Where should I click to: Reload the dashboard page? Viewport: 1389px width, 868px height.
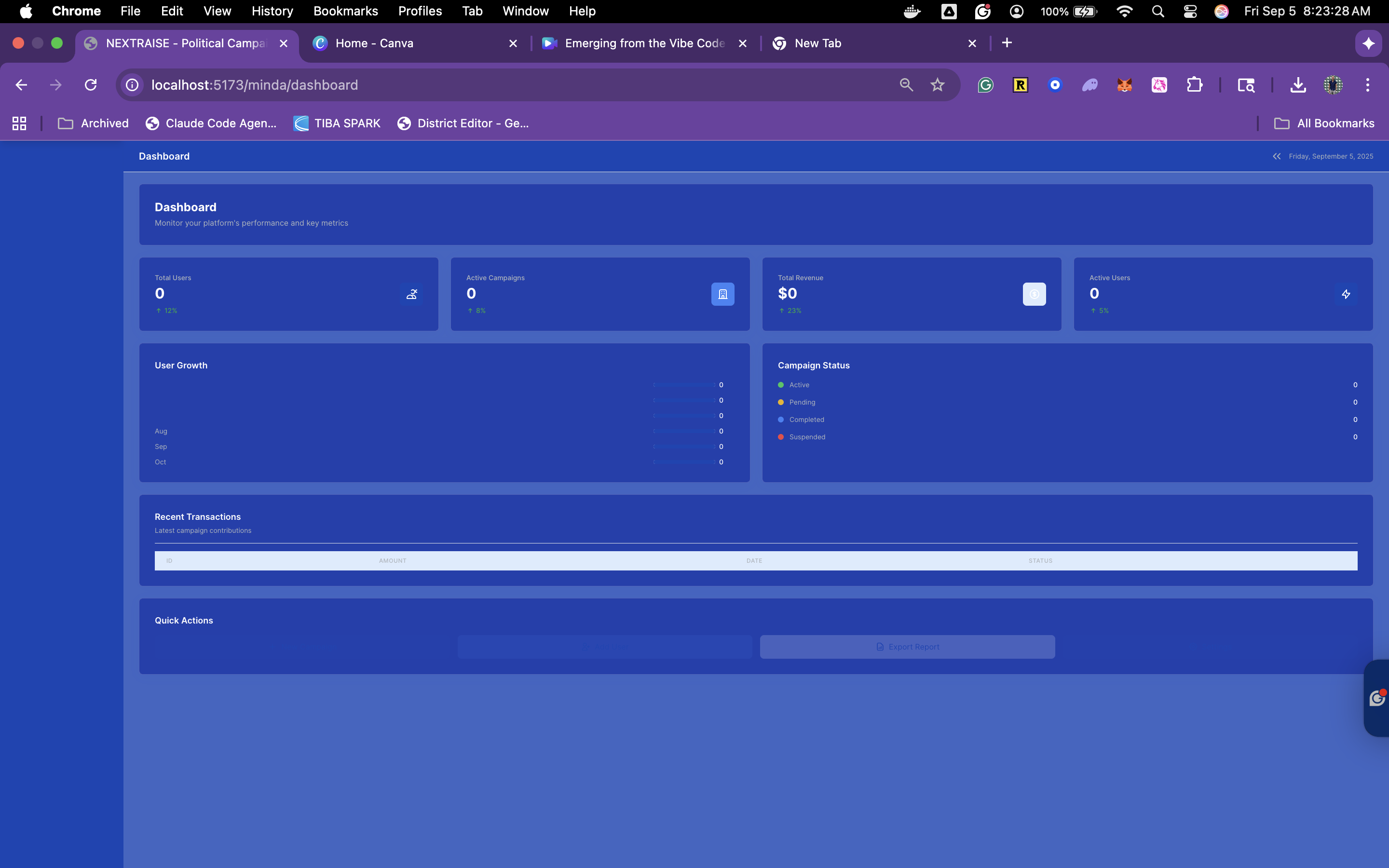click(x=91, y=85)
